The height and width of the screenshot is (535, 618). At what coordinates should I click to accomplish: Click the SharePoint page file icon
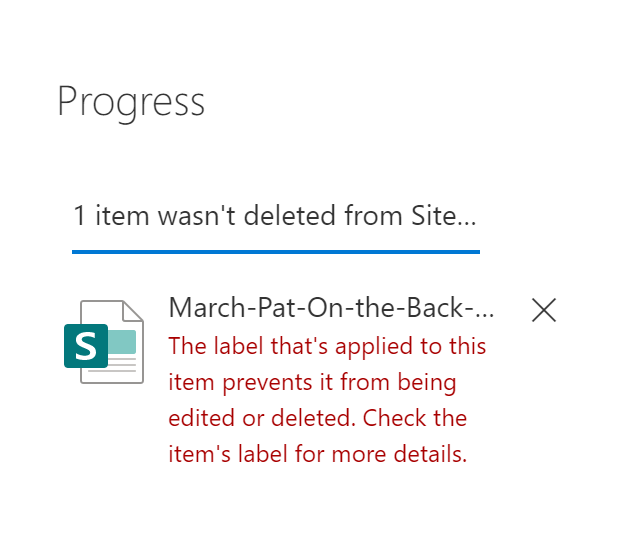(x=104, y=341)
